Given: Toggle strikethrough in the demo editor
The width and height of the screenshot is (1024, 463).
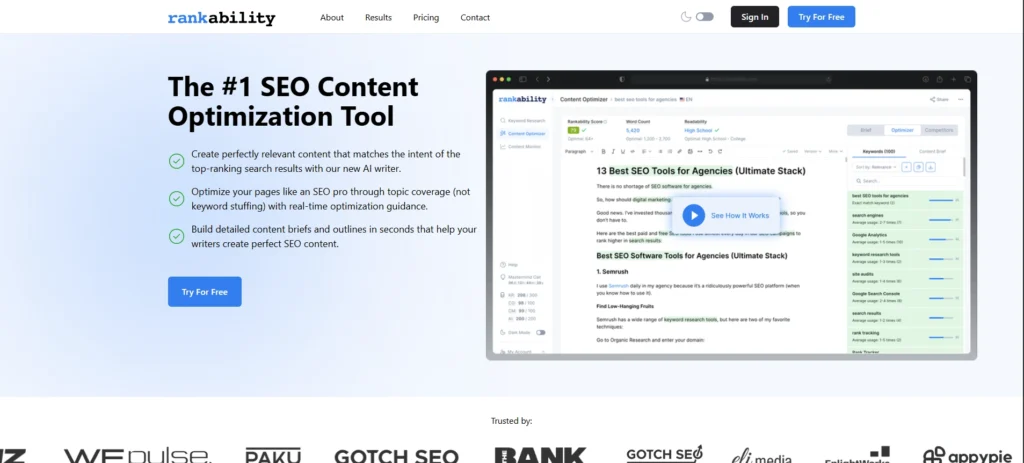Looking at the screenshot, I should click(633, 152).
